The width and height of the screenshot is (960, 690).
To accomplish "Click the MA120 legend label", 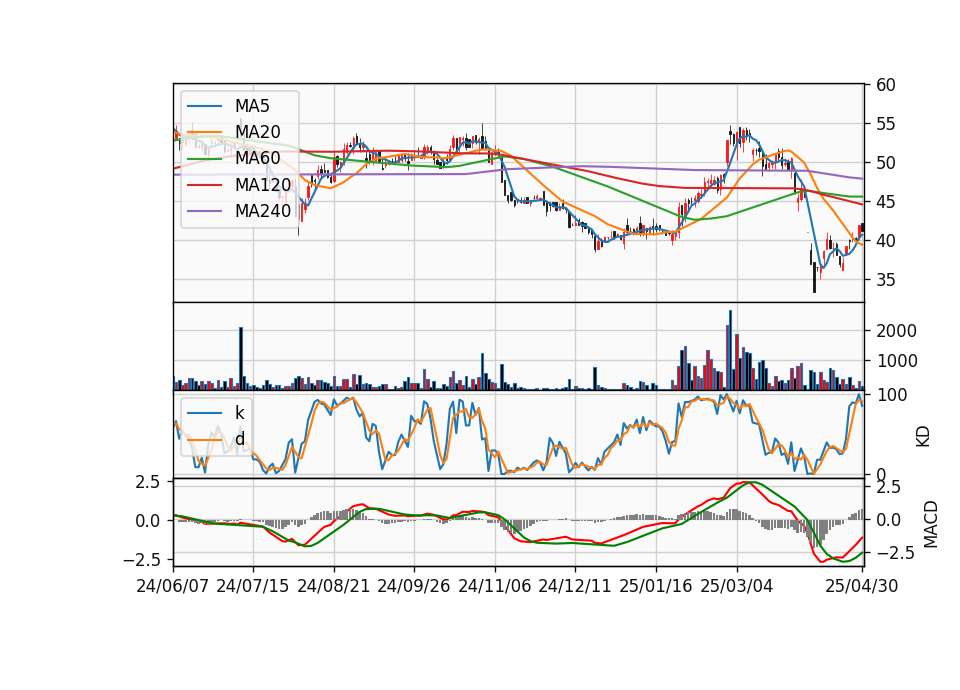I will (263, 184).
